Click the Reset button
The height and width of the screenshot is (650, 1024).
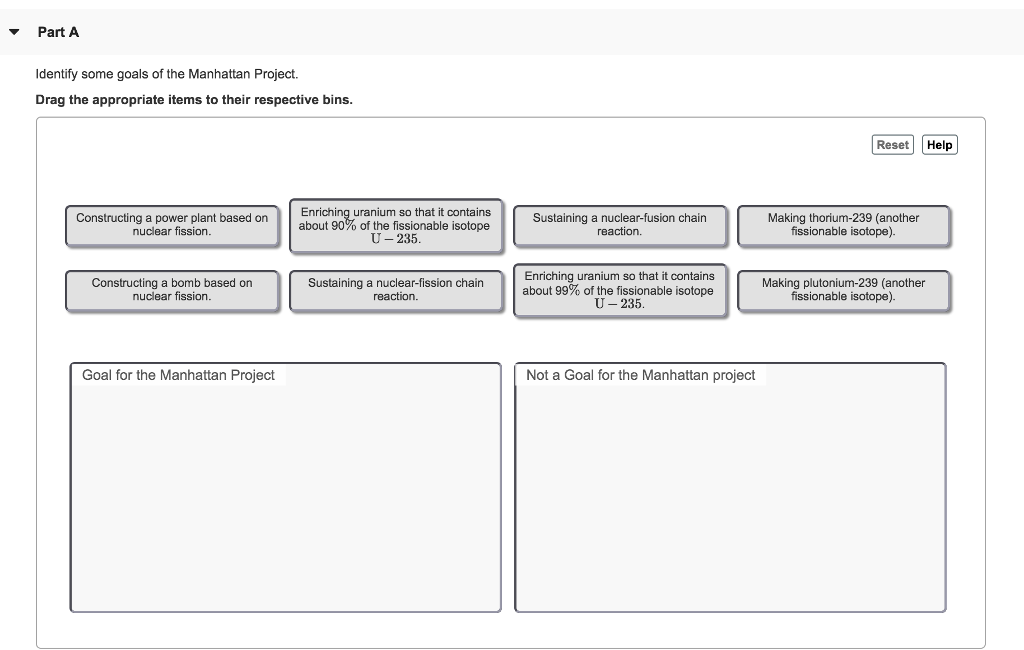pyautogui.click(x=892, y=144)
